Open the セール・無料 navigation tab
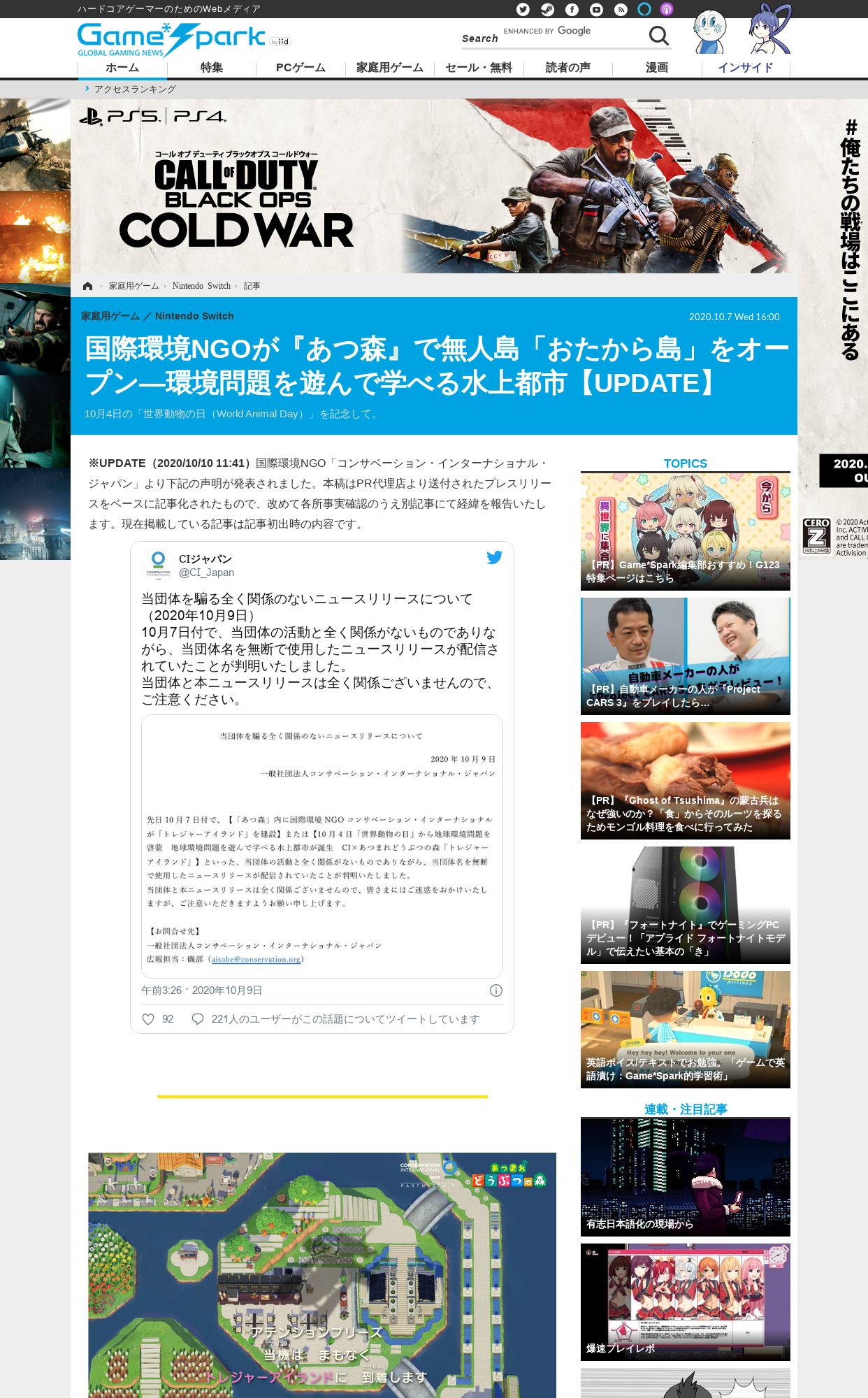Image resolution: width=868 pixels, height=1398 pixels. [x=479, y=68]
